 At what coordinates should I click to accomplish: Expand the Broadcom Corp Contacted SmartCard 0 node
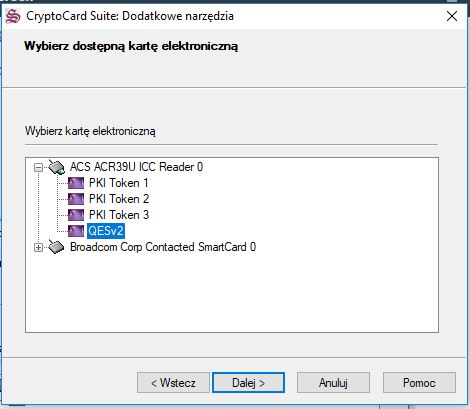tap(39, 247)
